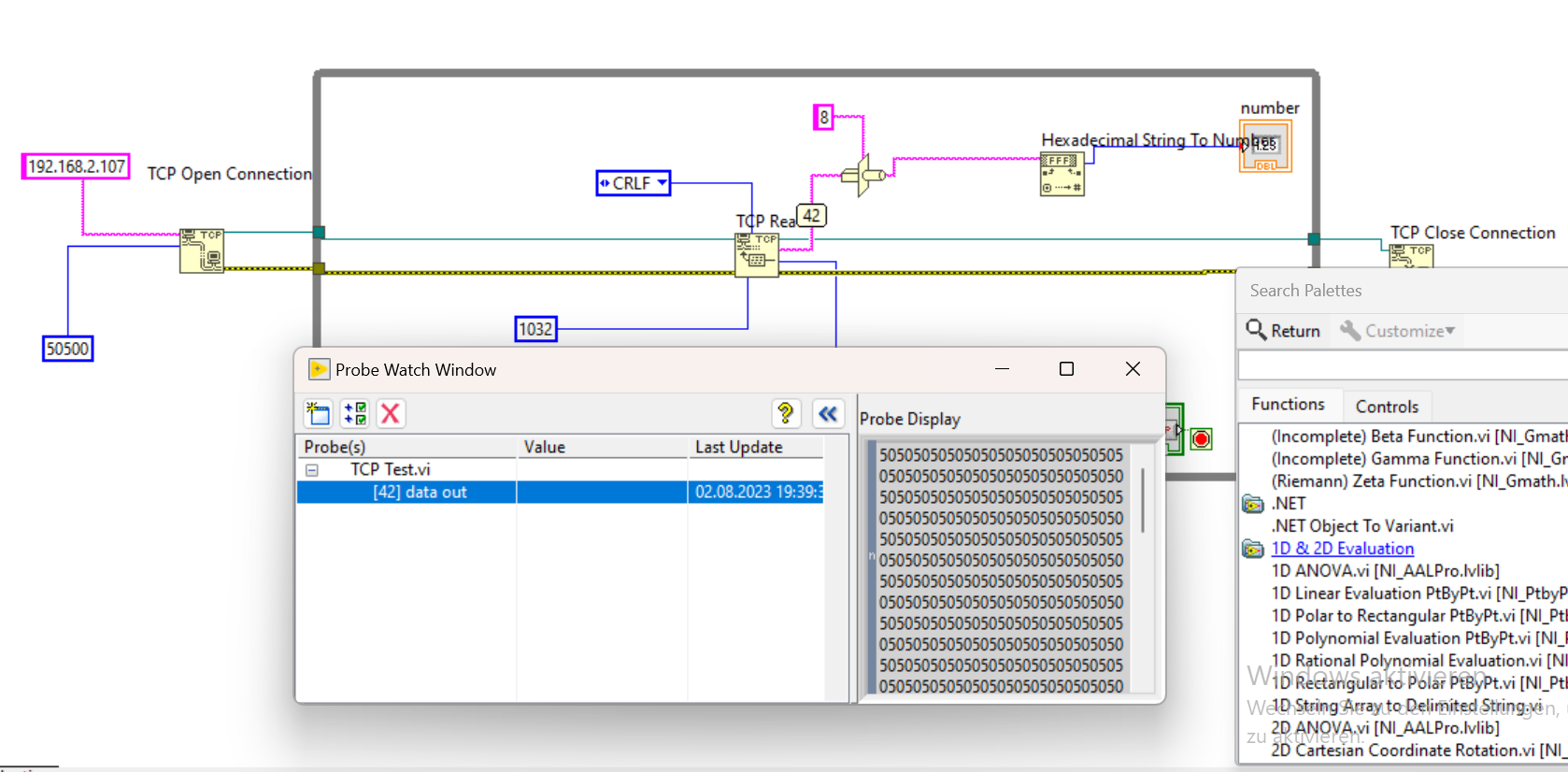Switch to the Functions tab
The width and height of the screenshot is (1568, 772).
click(x=1288, y=404)
